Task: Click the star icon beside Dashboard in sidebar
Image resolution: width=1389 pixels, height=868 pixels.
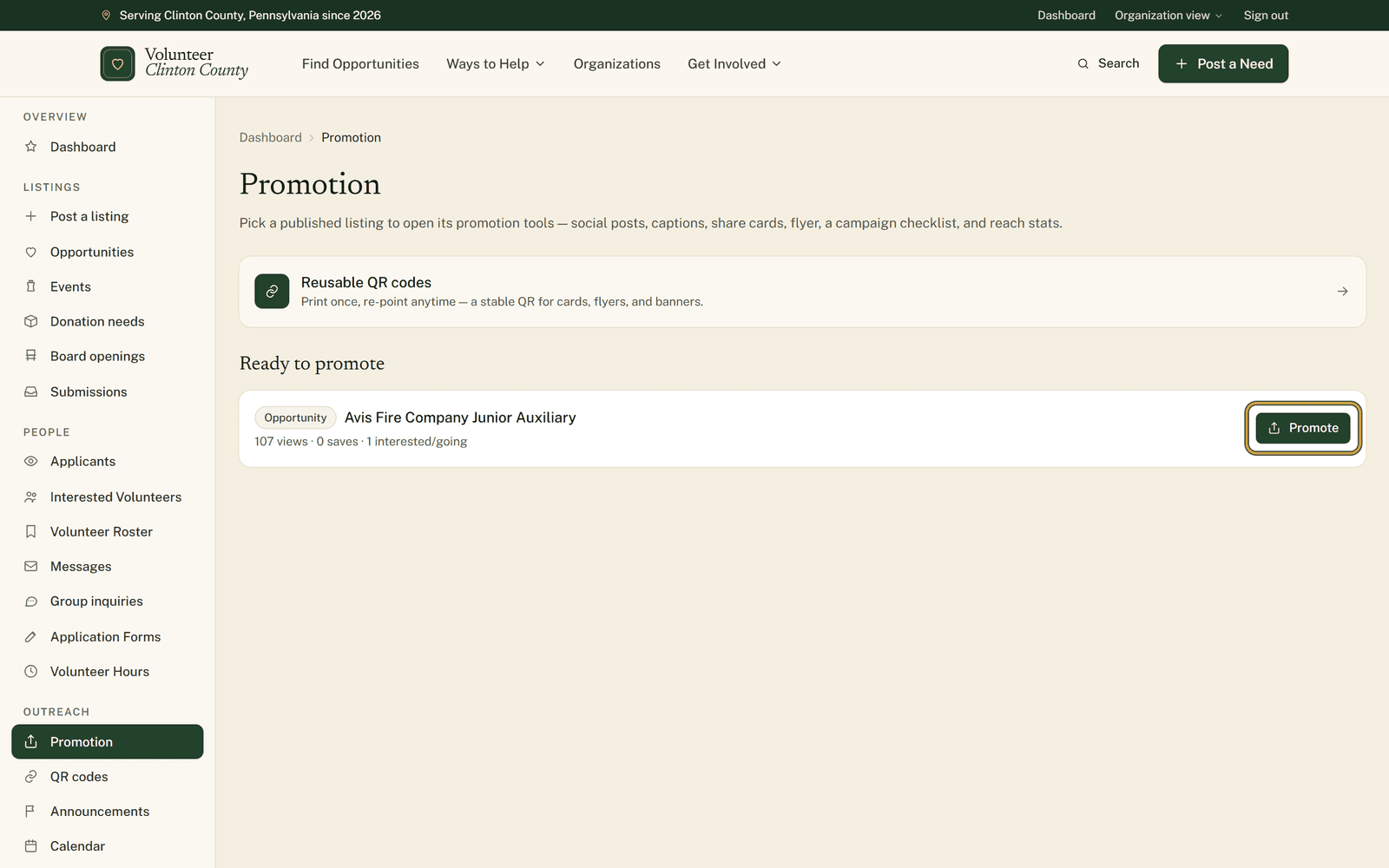Action: (31, 147)
